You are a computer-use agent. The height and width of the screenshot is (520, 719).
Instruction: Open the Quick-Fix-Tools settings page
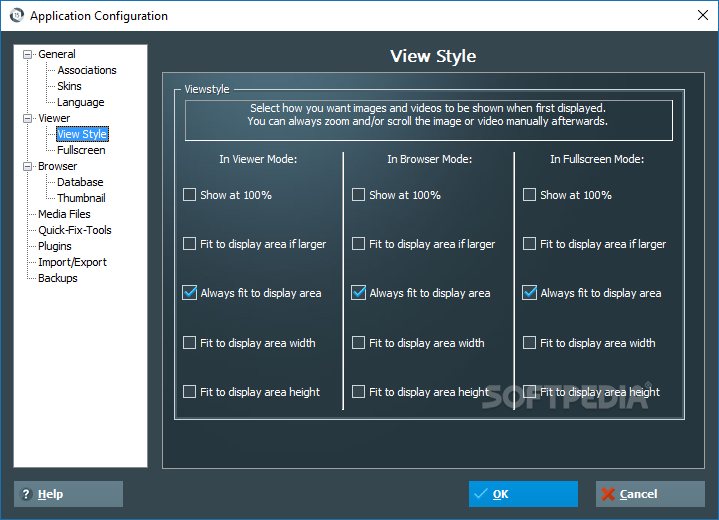pos(75,230)
